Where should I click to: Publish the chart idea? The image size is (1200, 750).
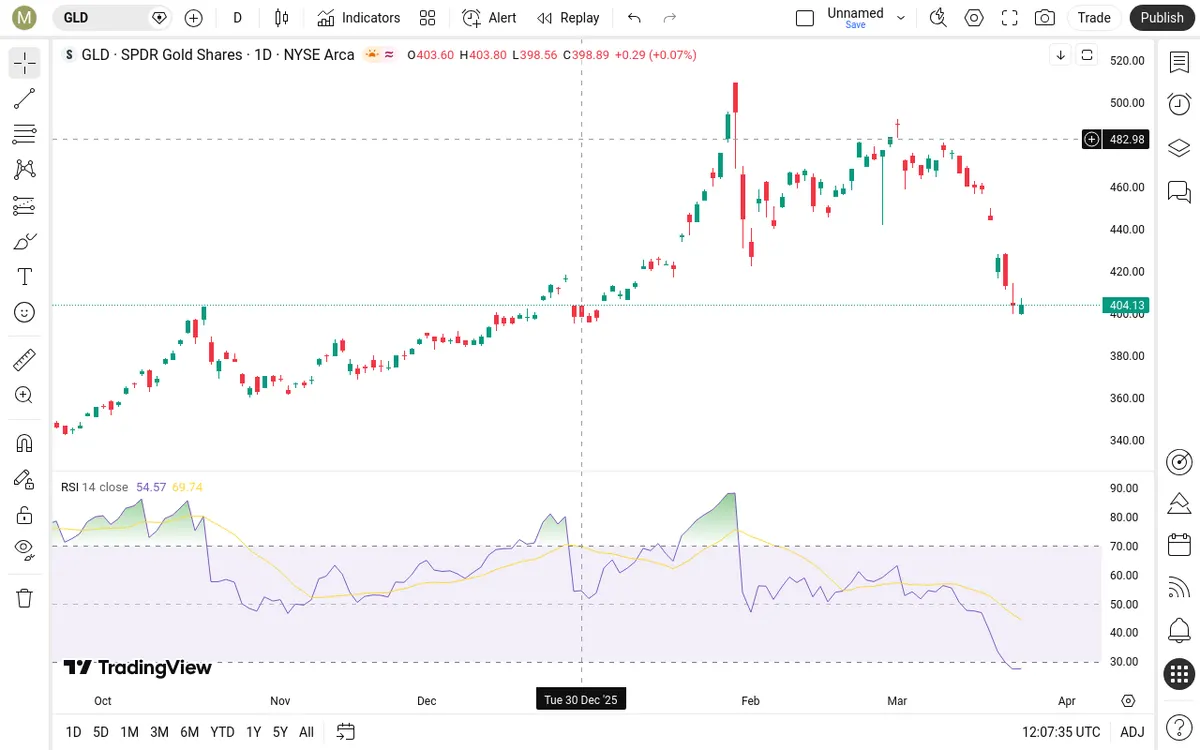[x=1162, y=17]
